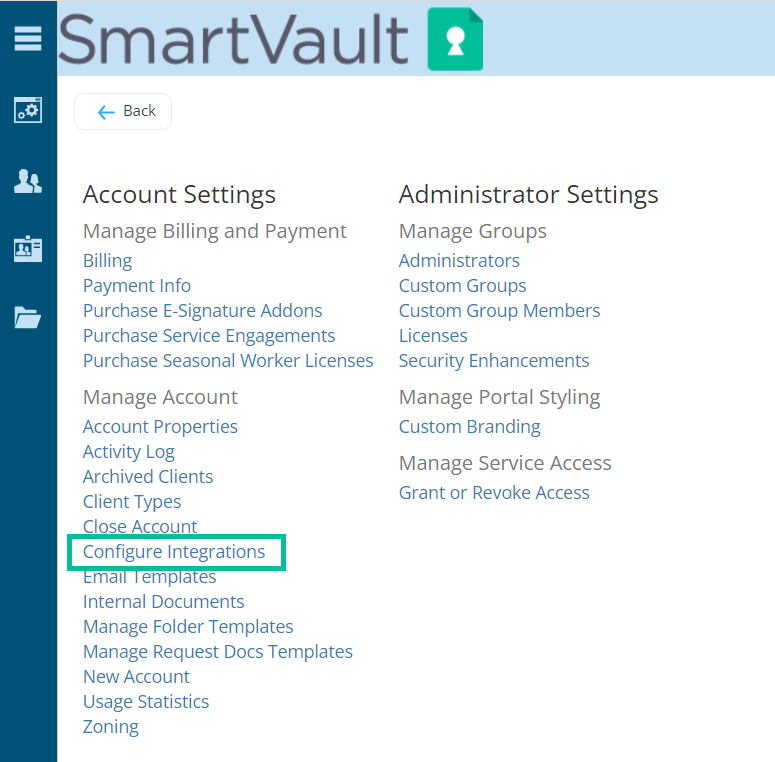Viewport: 775px width, 762px height.
Task: Open the hamburger menu icon
Action: [28, 38]
